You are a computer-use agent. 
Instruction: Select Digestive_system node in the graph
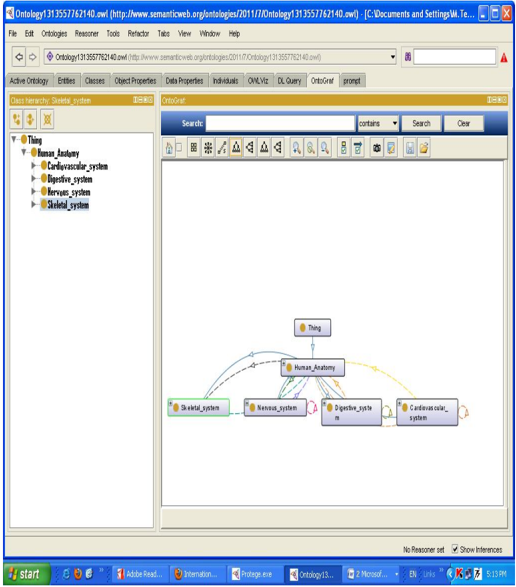(351, 412)
